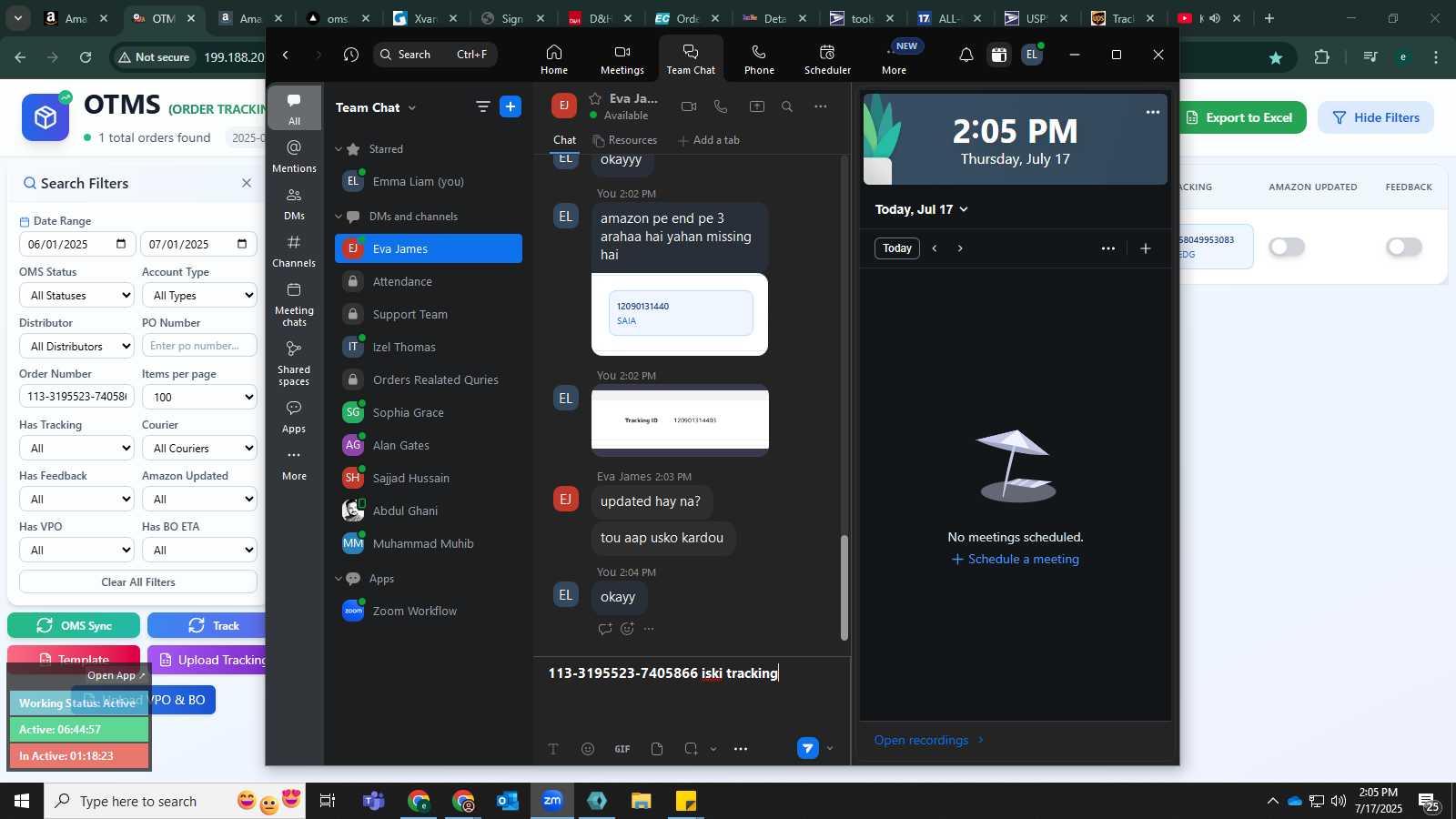Switch to the Phone tab in Zoom
The width and height of the screenshot is (1456, 819).
(759, 59)
